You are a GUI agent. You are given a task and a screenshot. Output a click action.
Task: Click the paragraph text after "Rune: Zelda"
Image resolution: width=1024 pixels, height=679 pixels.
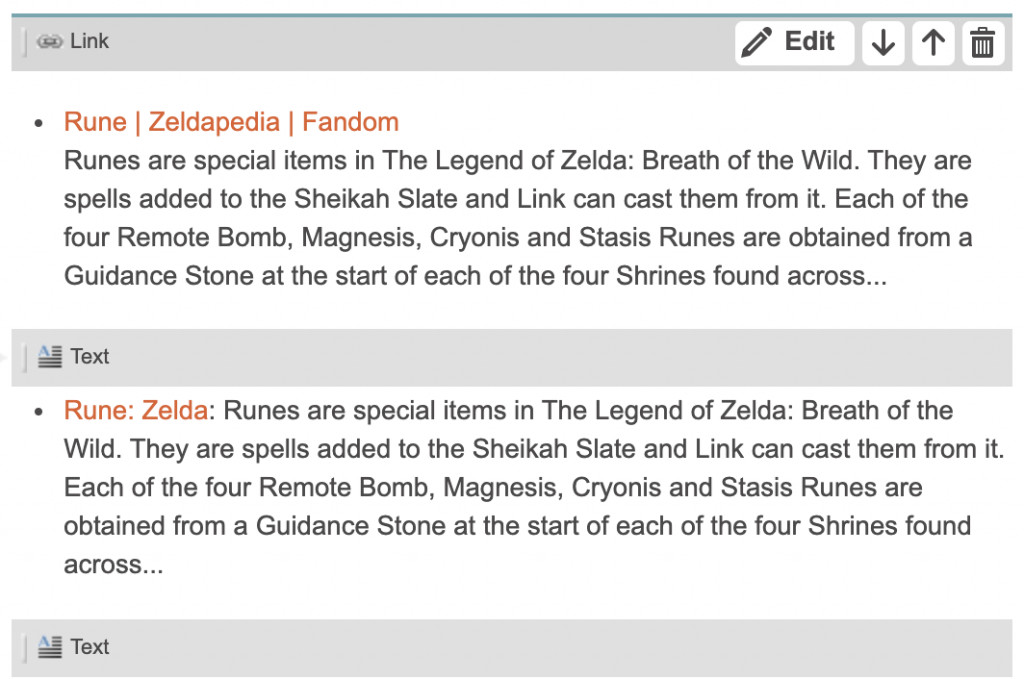point(534,488)
